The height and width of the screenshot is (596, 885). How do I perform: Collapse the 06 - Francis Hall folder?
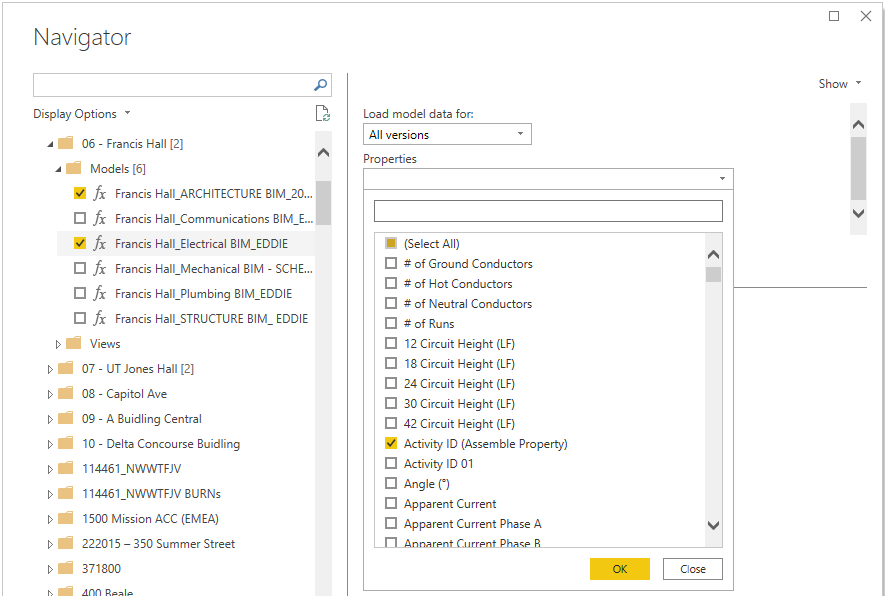tap(50, 144)
